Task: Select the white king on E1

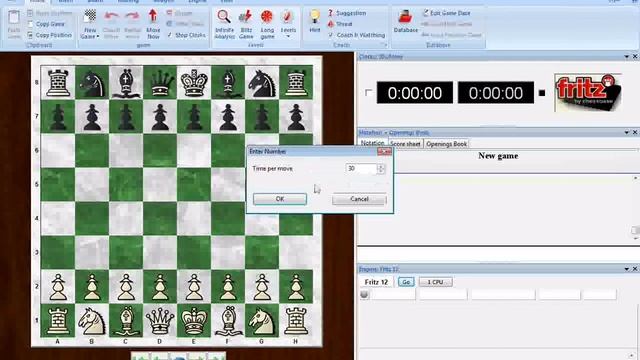Action: coord(194,320)
